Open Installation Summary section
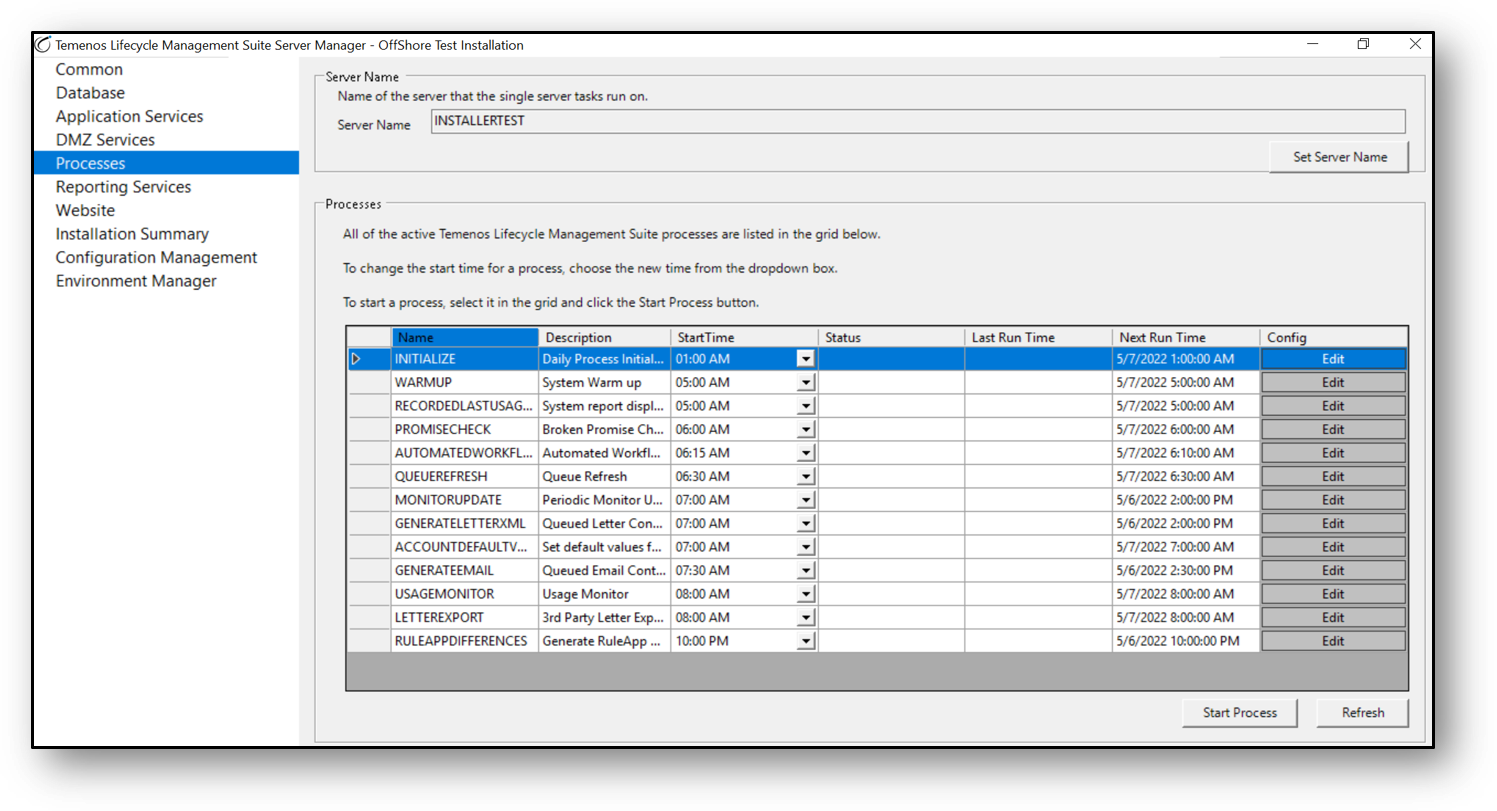The width and height of the screenshot is (1497, 811). (x=132, y=234)
